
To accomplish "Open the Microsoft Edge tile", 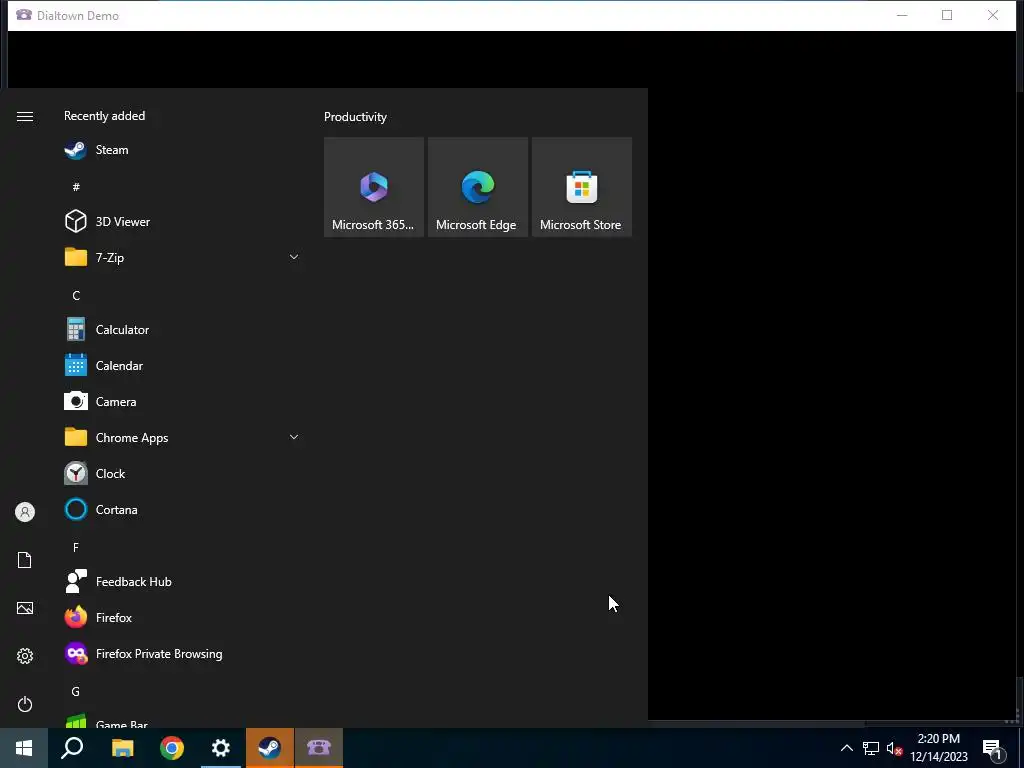I will [x=477, y=187].
